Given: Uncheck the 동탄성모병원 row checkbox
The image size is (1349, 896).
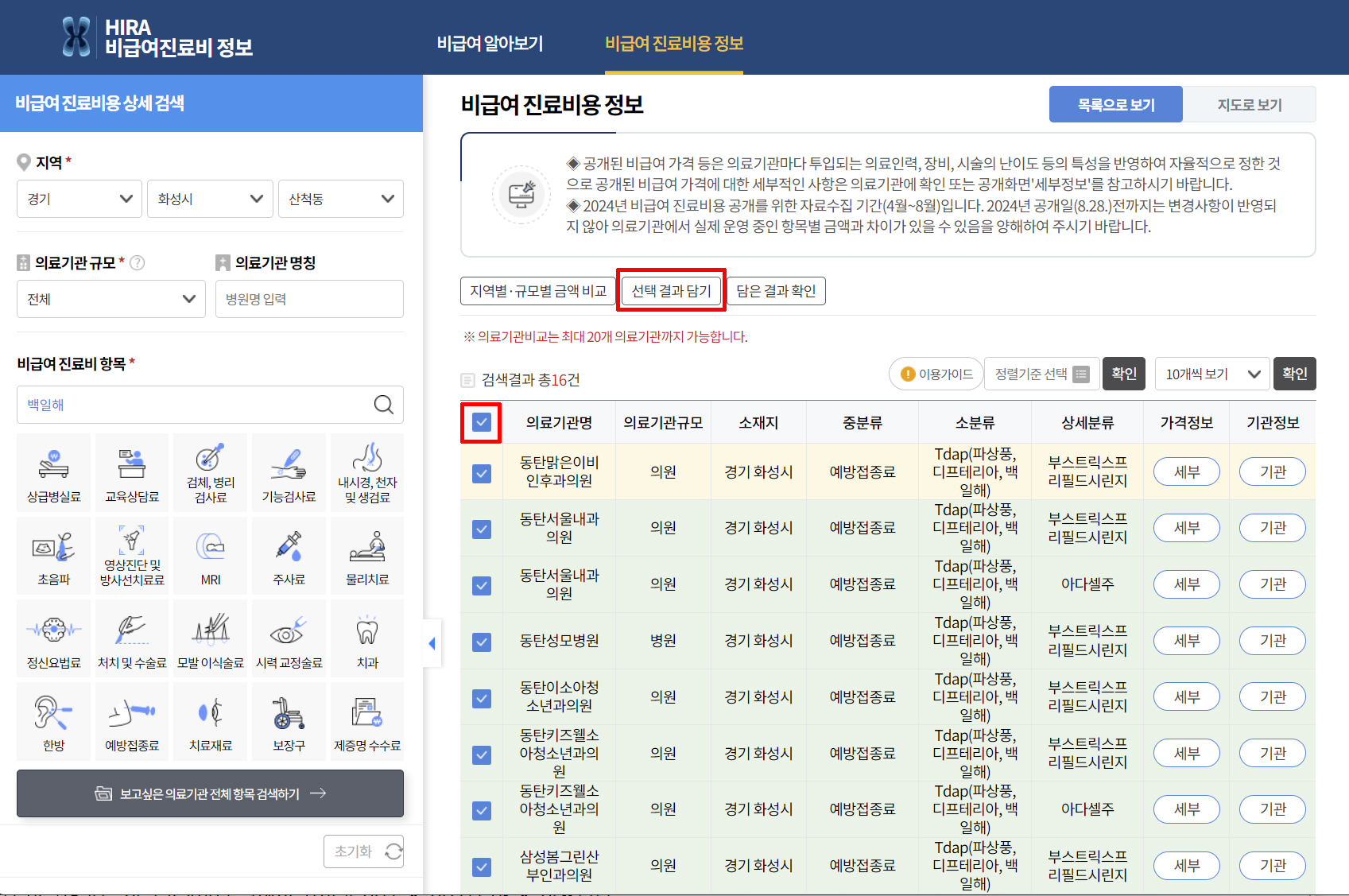Looking at the screenshot, I should click(481, 641).
